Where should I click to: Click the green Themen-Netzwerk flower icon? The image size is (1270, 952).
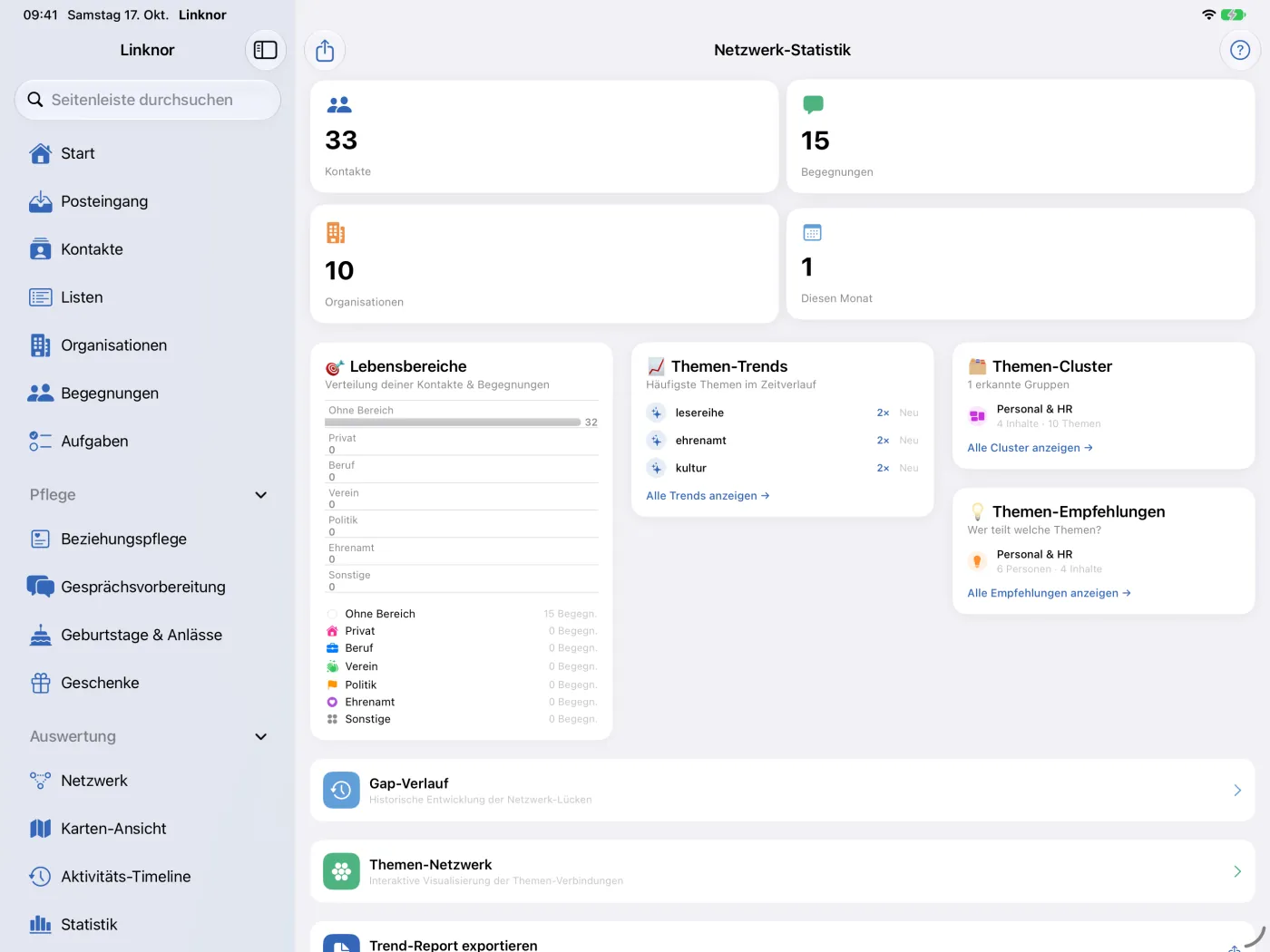pyautogui.click(x=341, y=871)
